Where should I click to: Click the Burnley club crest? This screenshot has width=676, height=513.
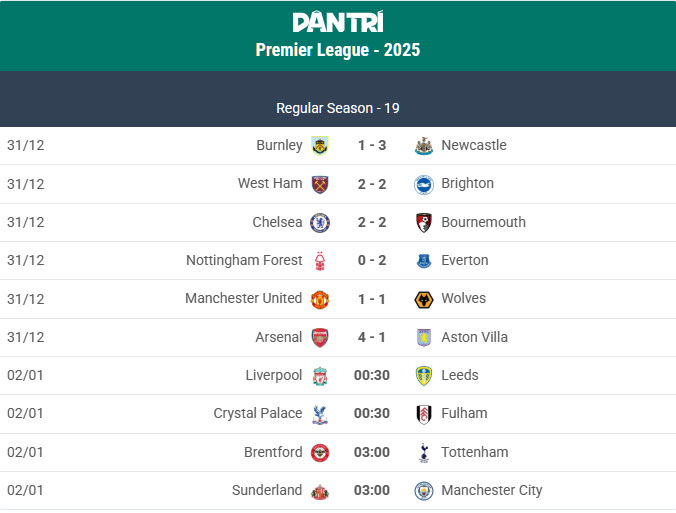[320, 145]
